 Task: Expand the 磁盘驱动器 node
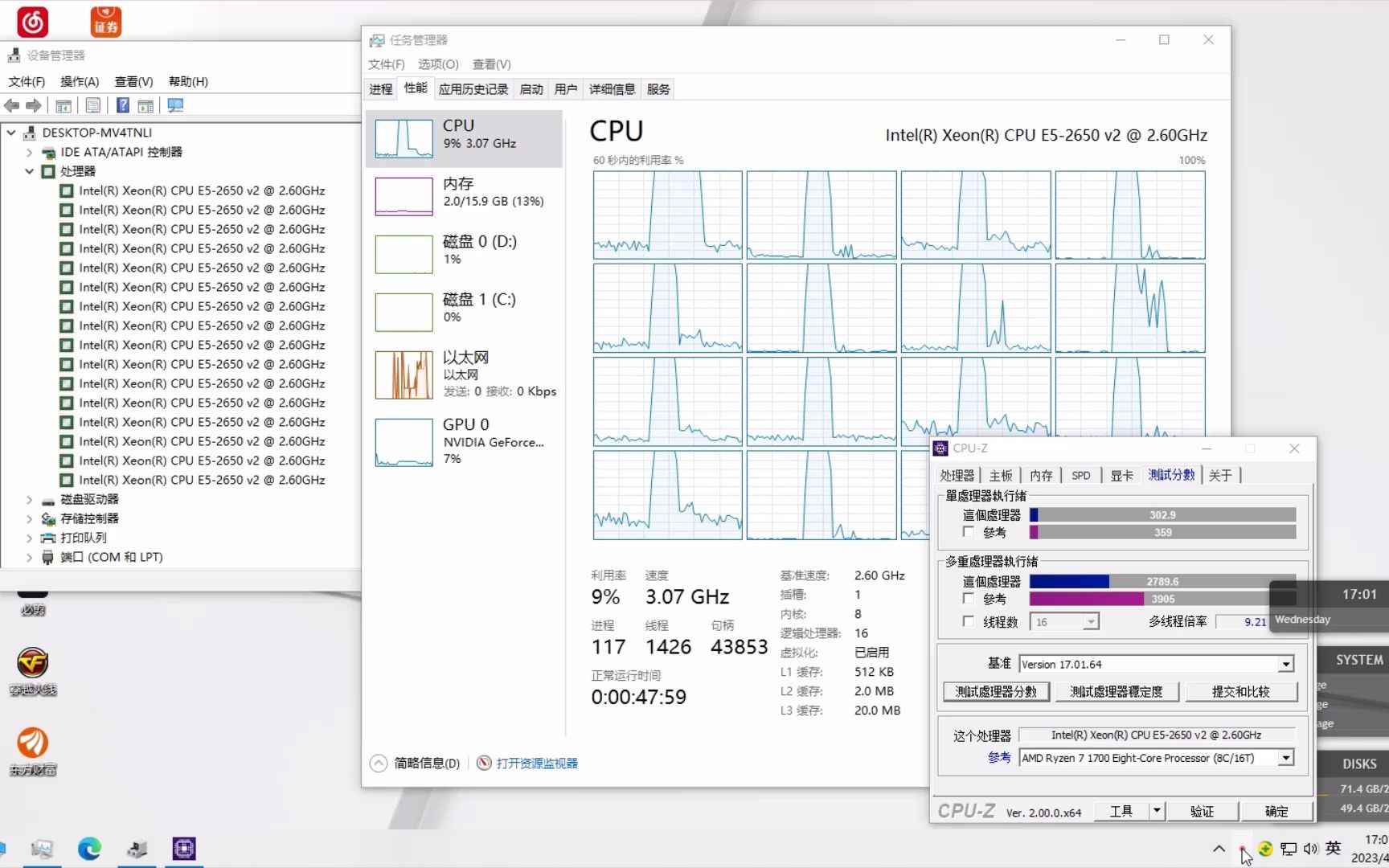click(x=30, y=499)
